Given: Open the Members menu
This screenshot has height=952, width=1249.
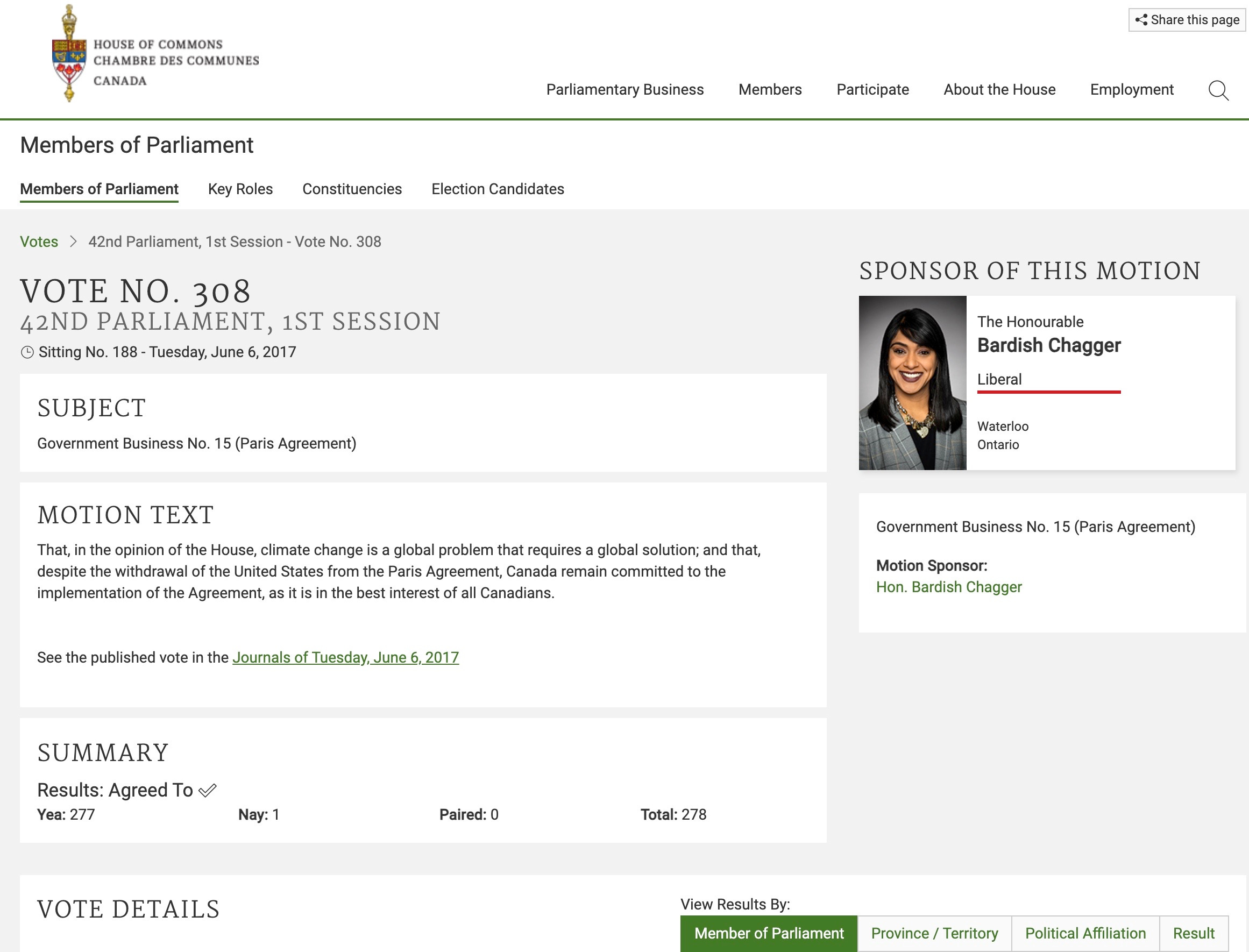Looking at the screenshot, I should (770, 89).
